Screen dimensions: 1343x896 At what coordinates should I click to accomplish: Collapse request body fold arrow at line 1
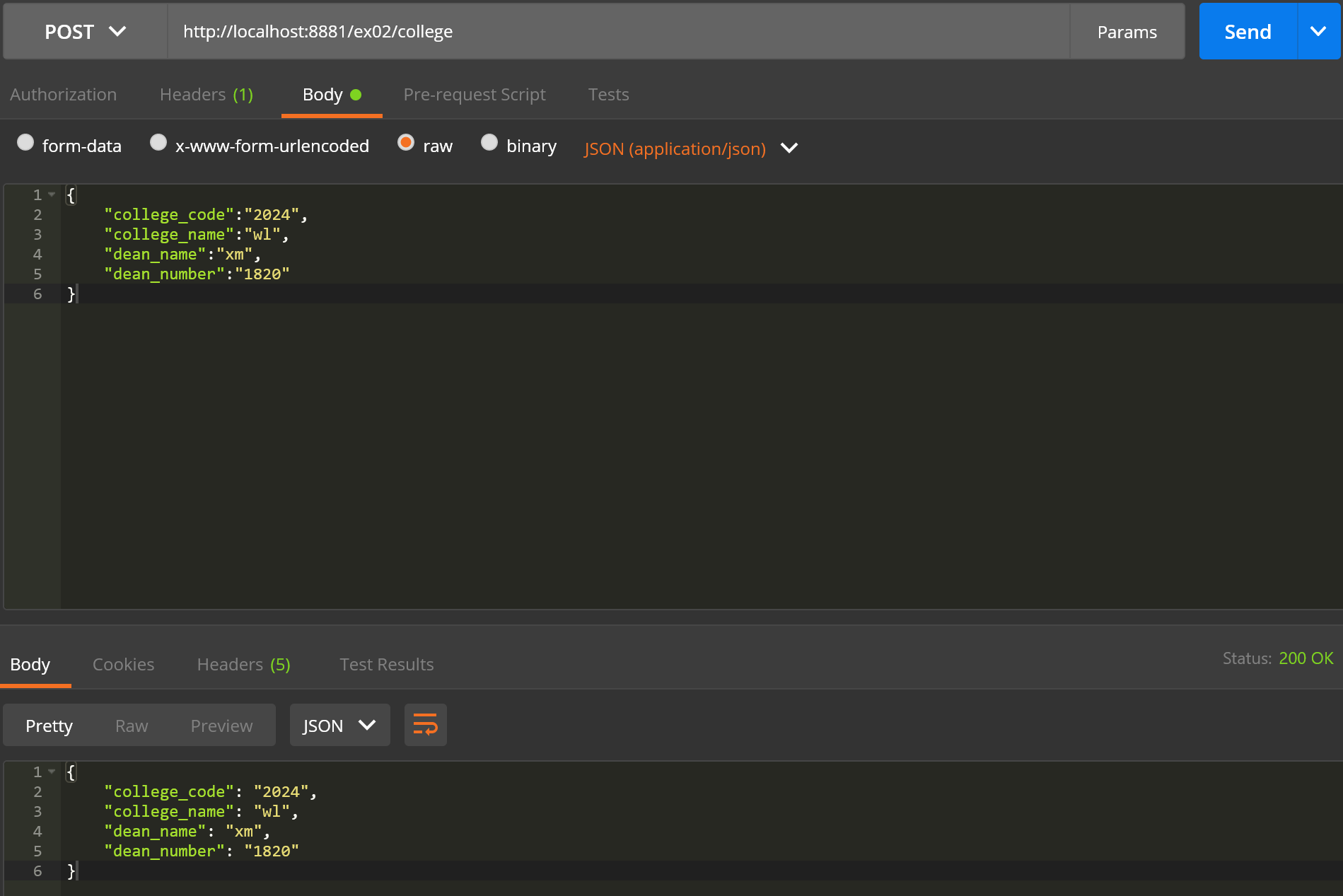(x=52, y=194)
